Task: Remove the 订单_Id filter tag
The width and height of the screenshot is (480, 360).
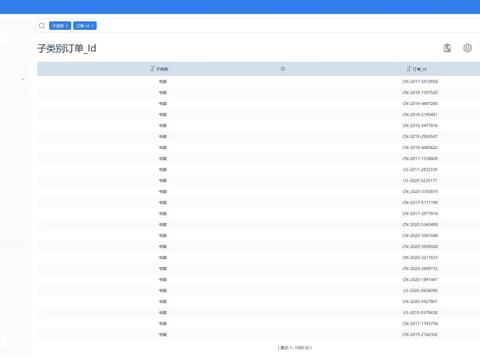Action: pyautogui.click(x=92, y=26)
